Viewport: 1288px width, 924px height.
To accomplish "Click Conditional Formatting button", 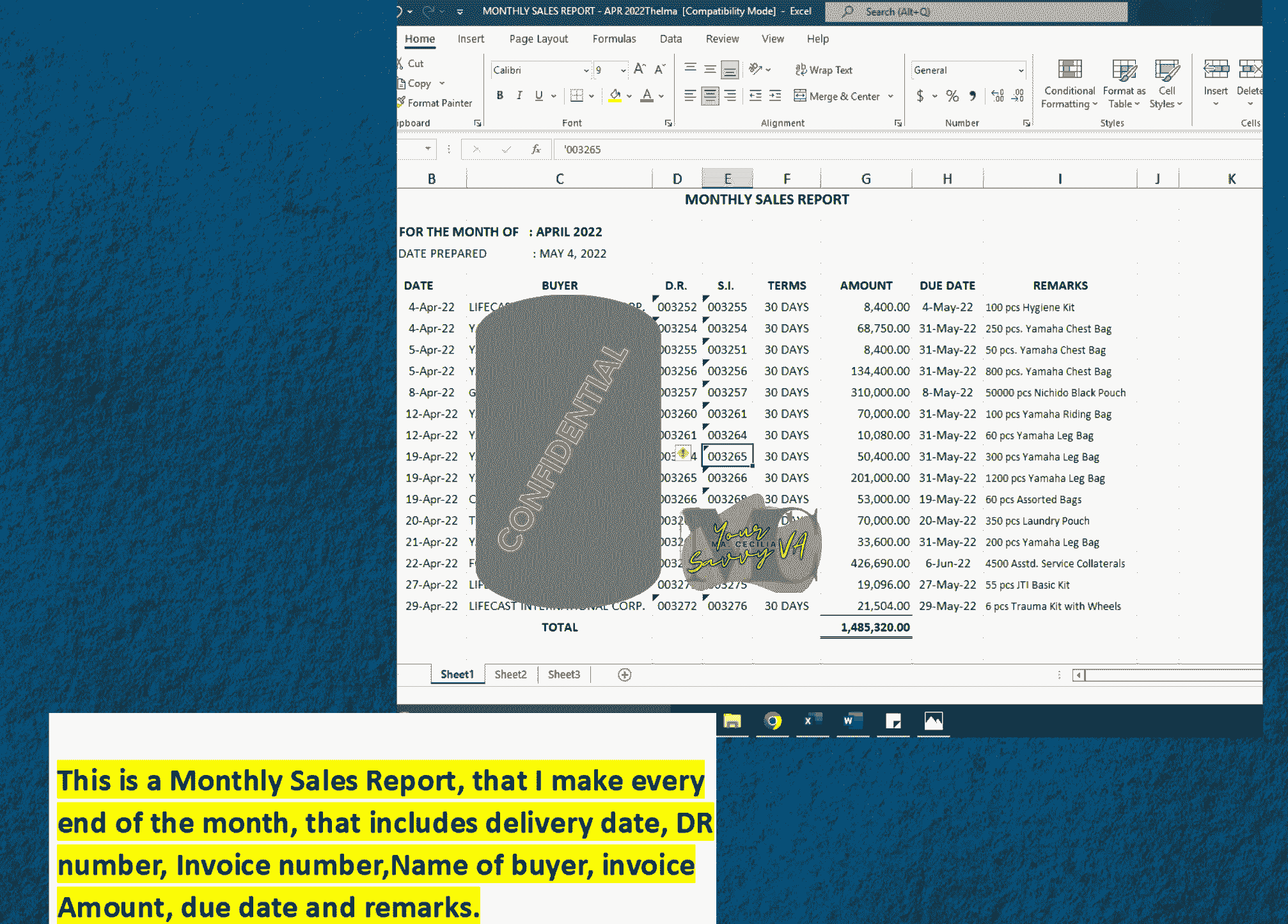I will tap(1069, 83).
